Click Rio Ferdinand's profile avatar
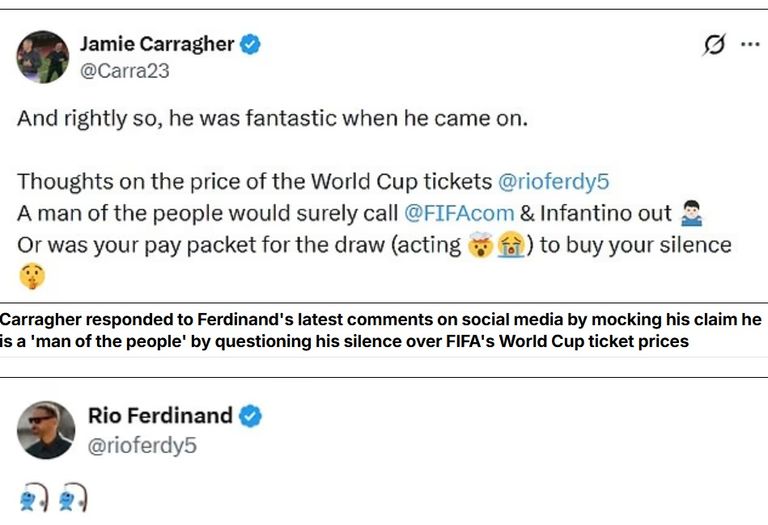768x525 pixels. (46, 430)
